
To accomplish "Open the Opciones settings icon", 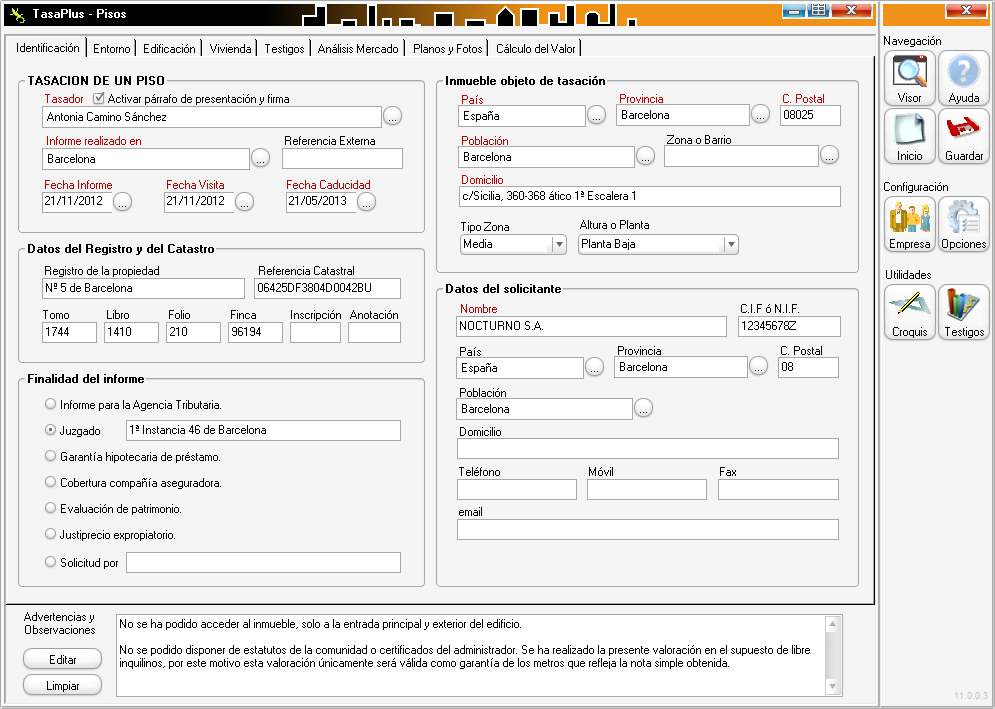I will [963, 224].
